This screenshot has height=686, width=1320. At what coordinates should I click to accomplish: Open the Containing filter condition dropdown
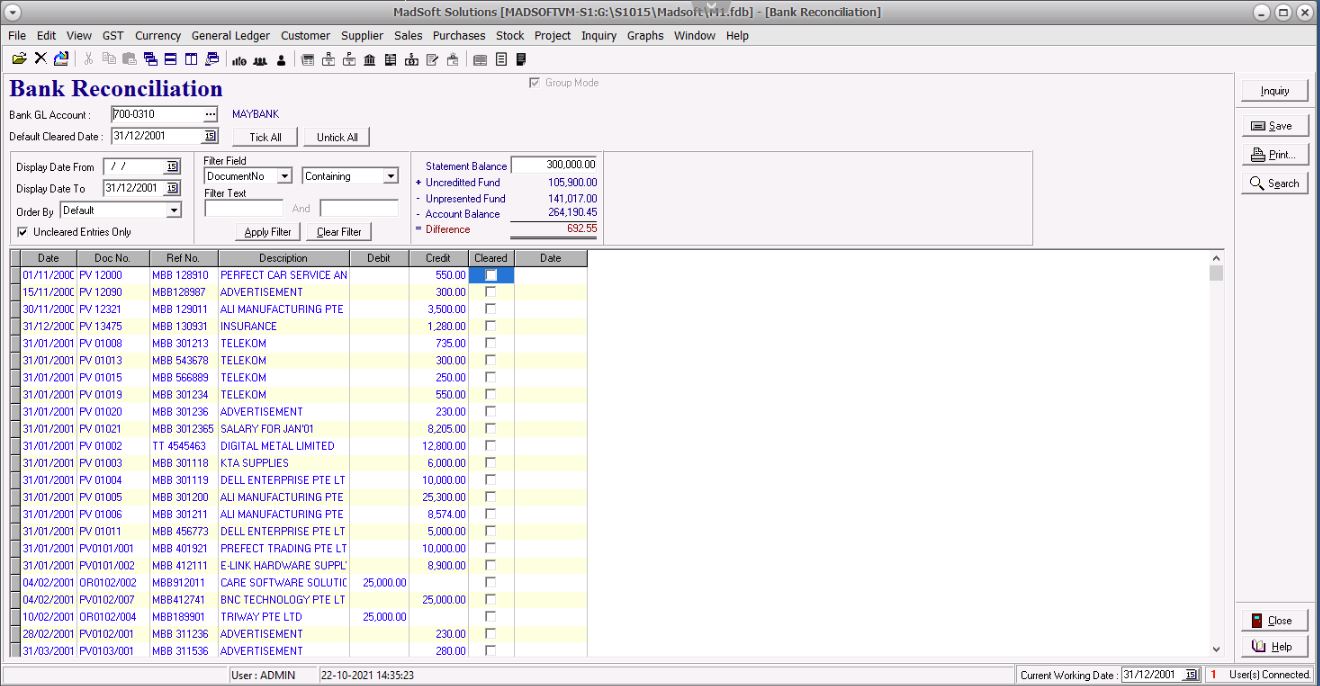pyautogui.click(x=391, y=176)
